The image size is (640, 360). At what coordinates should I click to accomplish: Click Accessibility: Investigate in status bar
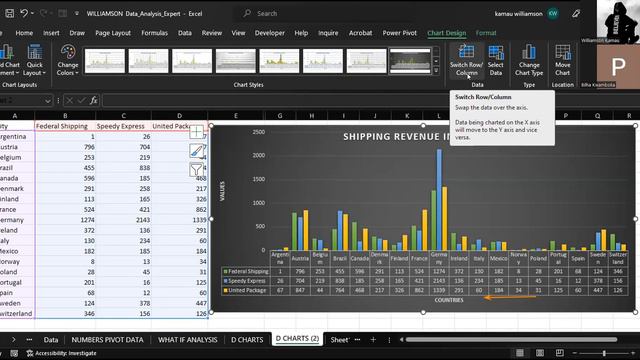tap(62, 353)
